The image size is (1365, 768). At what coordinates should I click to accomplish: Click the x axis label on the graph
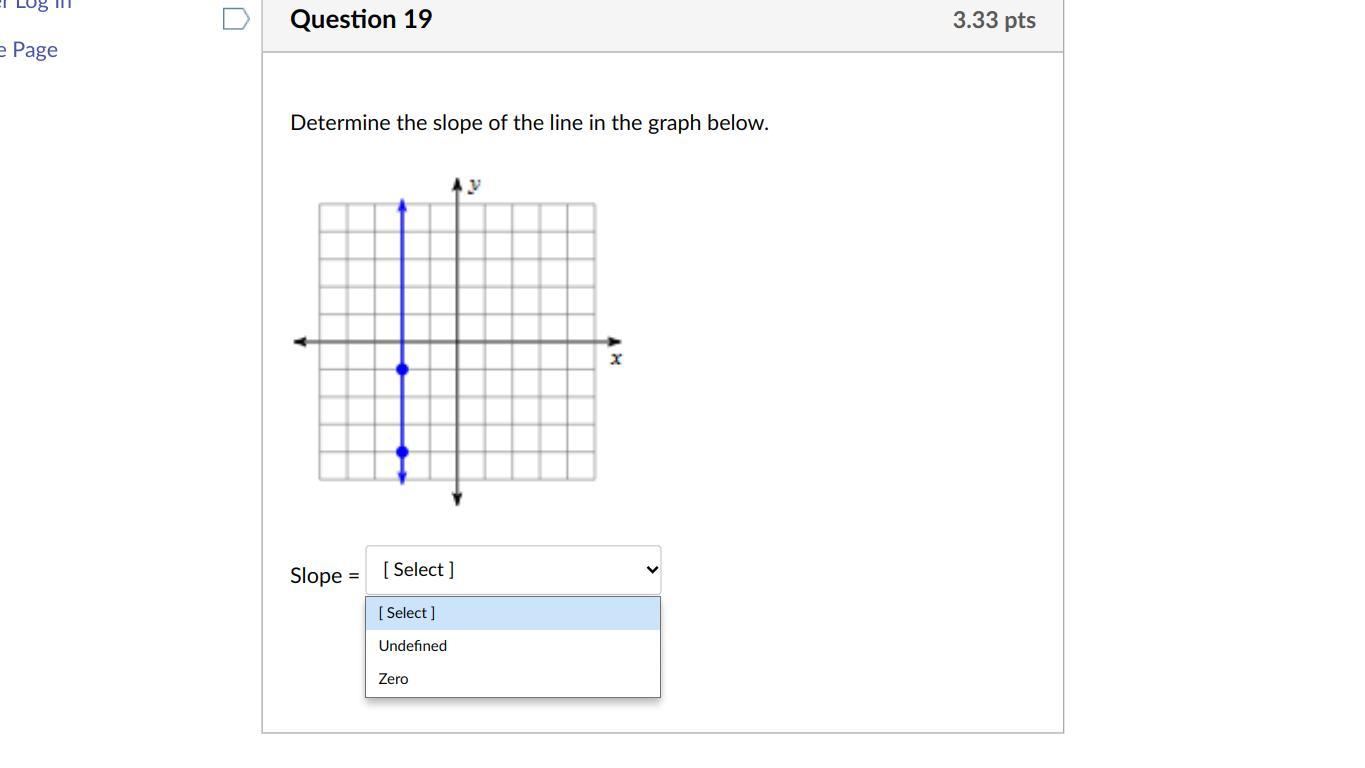point(616,358)
